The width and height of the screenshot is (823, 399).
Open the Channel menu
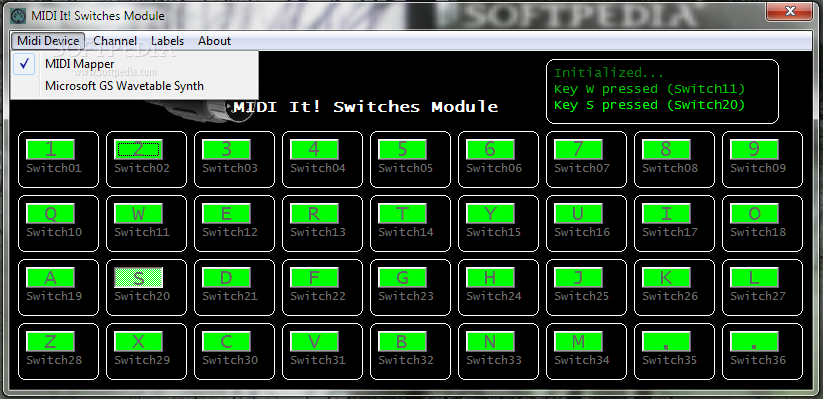(x=115, y=41)
